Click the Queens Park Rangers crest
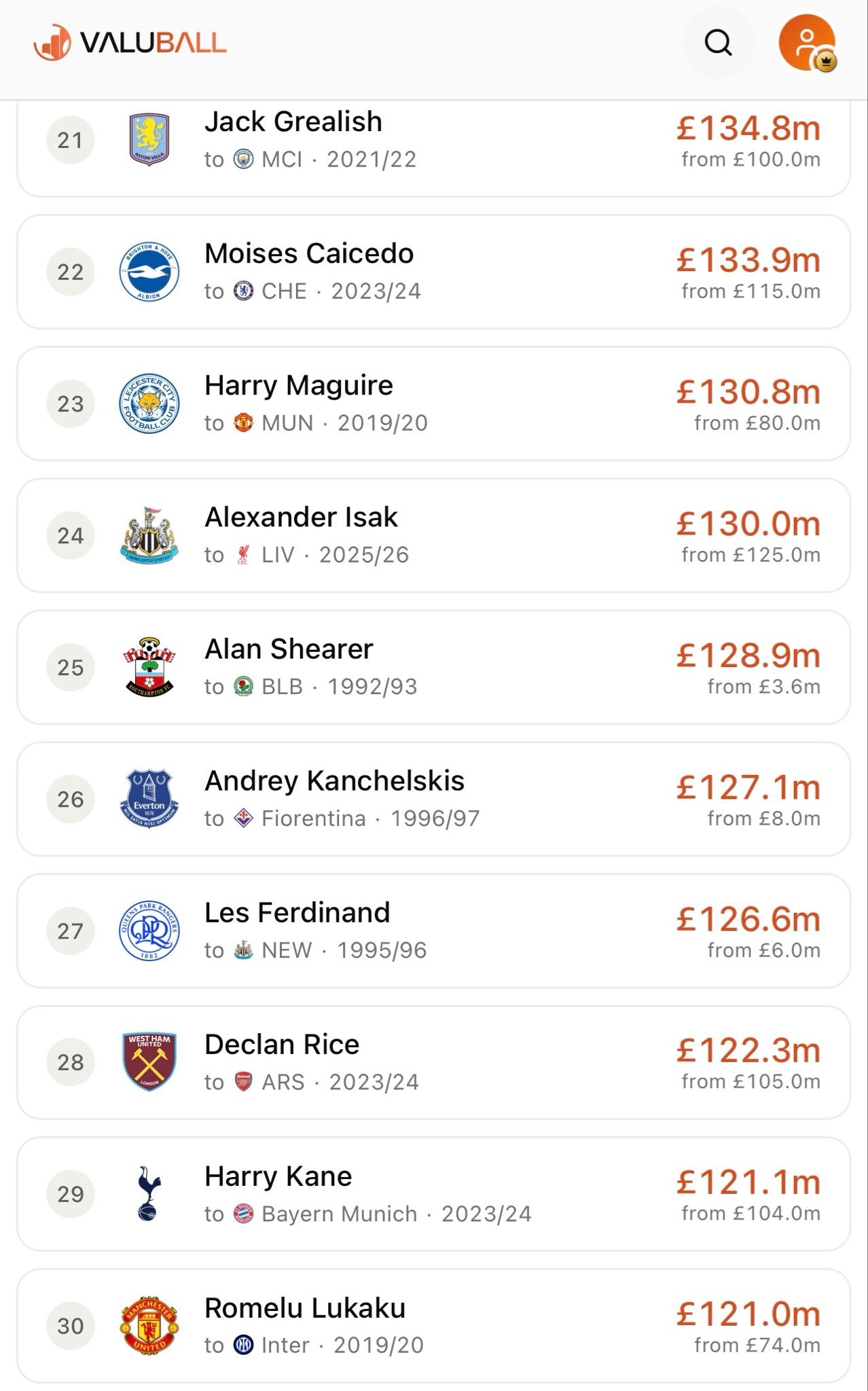 [x=149, y=931]
